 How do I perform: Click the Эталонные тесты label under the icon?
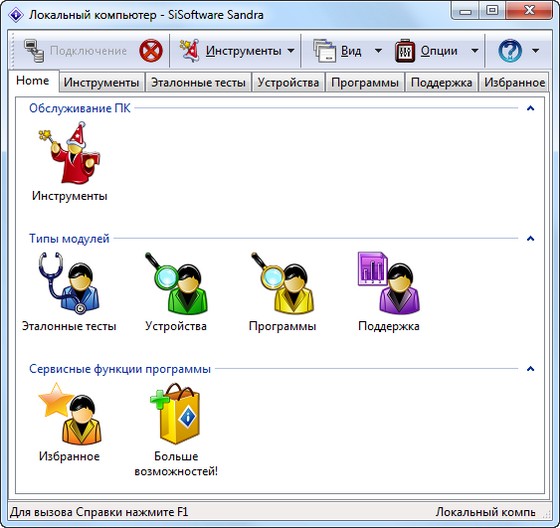(x=69, y=326)
